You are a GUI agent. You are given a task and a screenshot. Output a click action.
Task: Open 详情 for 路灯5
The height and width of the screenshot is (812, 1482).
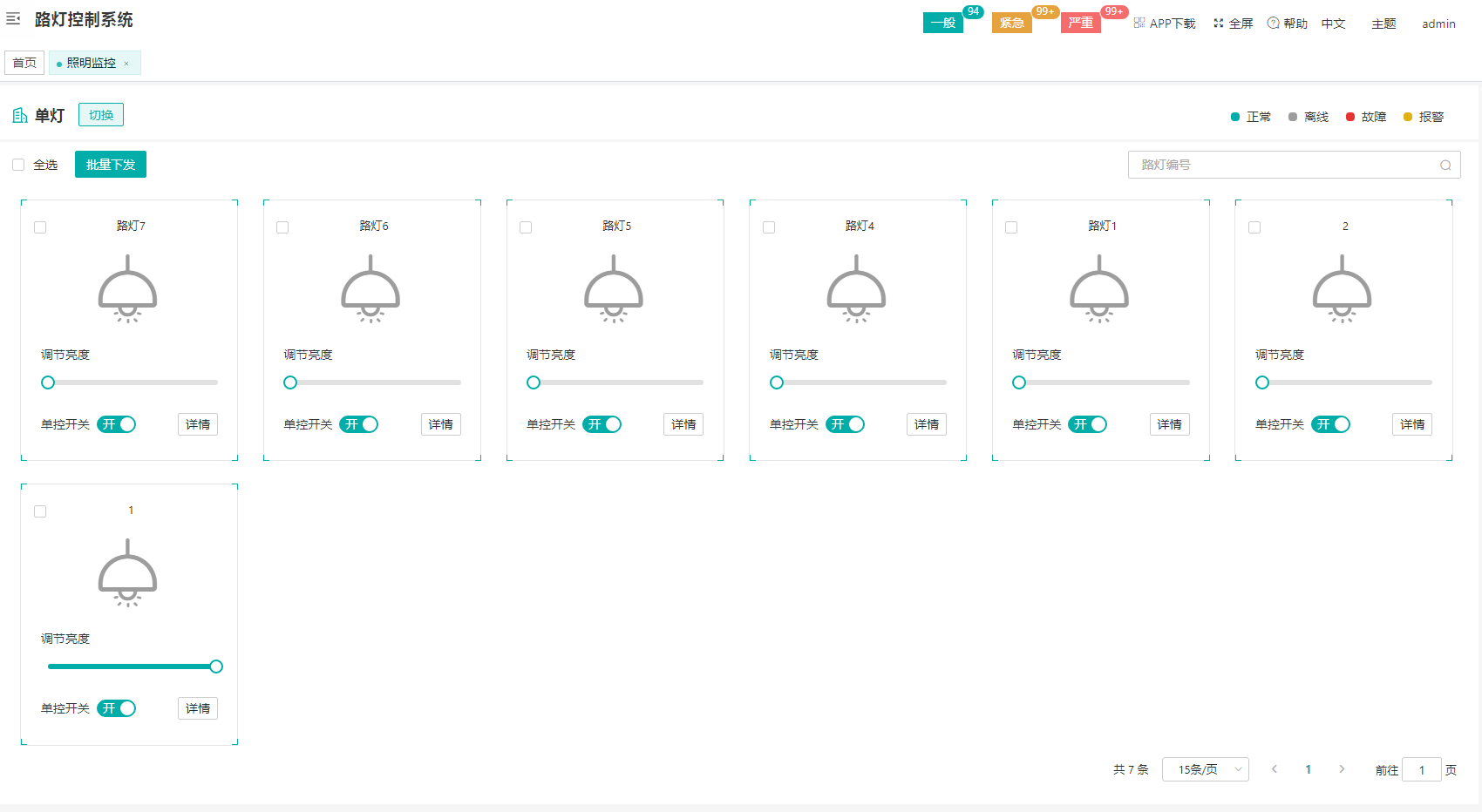tap(683, 424)
